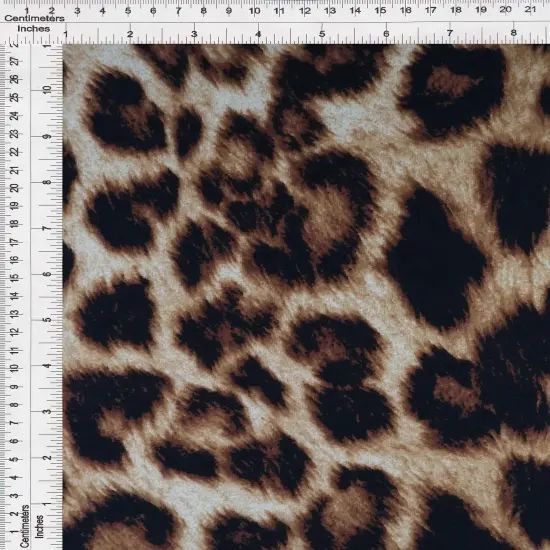
Task: Click the 10 mark on vertical inches ruler
Action: pyautogui.click(x=47, y=89)
